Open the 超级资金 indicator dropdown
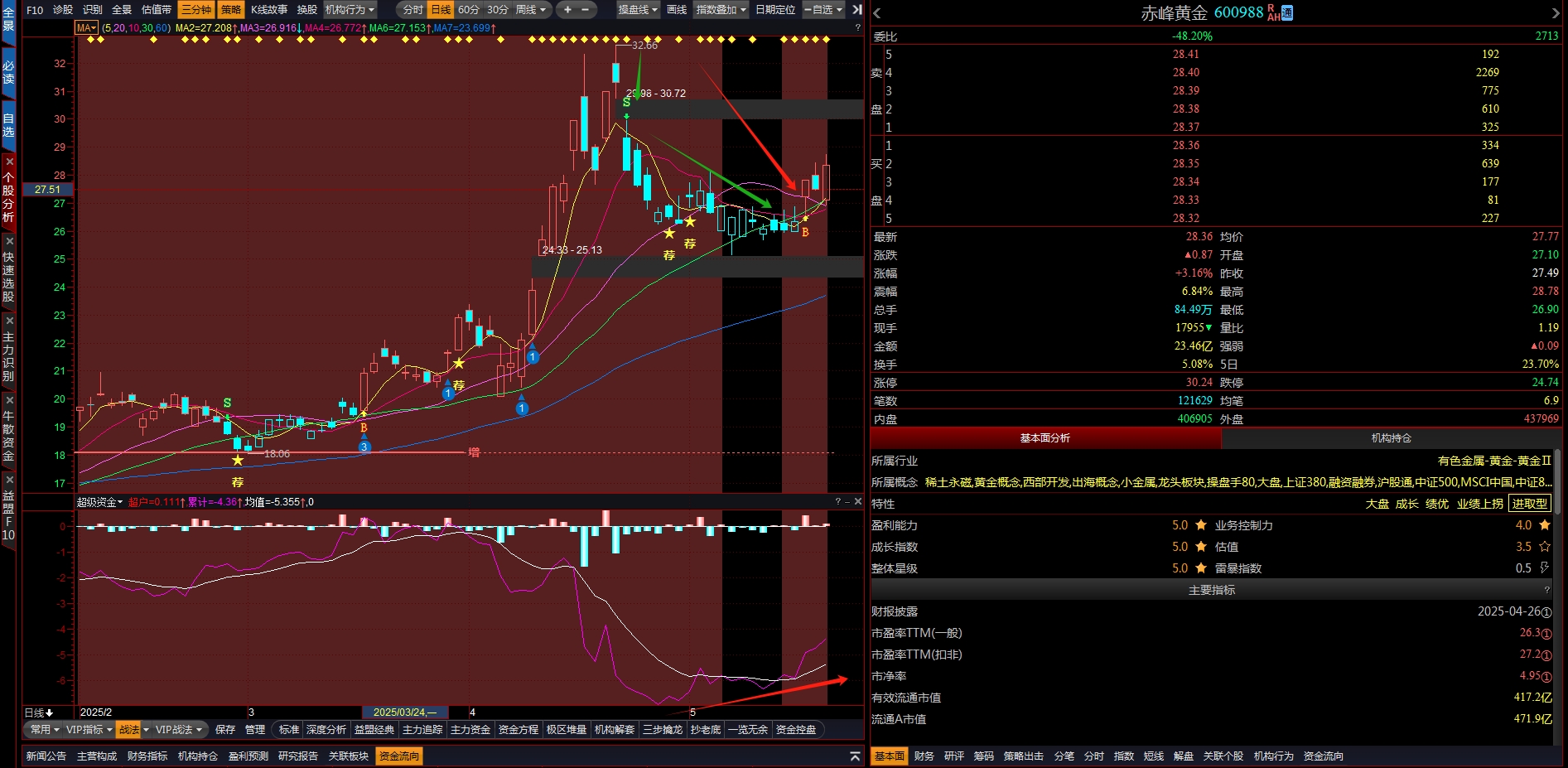Image resolution: width=1568 pixels, height=768 pixels. [x=99, y=502]
